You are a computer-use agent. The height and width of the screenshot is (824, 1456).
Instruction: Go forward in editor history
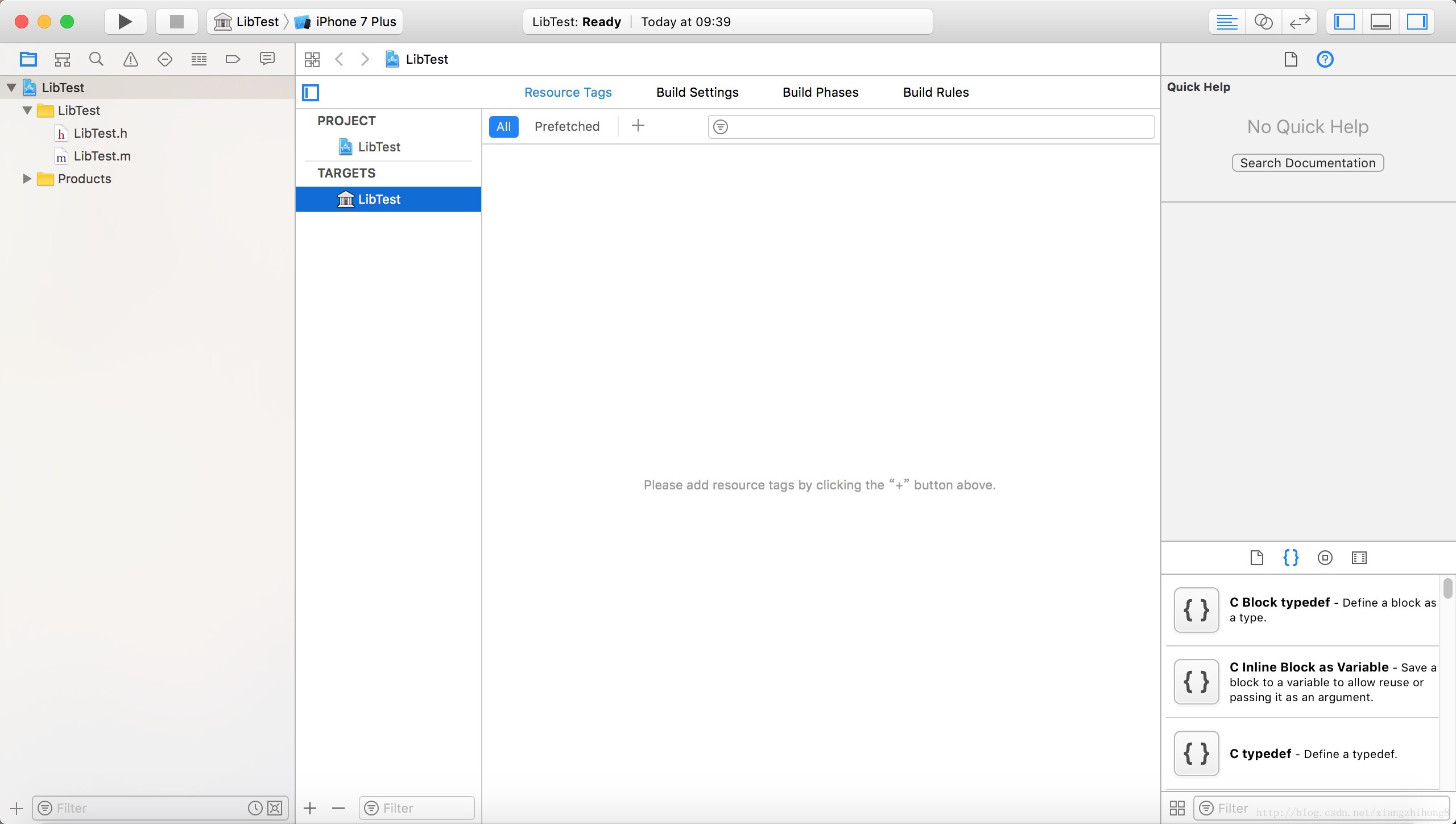[x=365, y=59]
